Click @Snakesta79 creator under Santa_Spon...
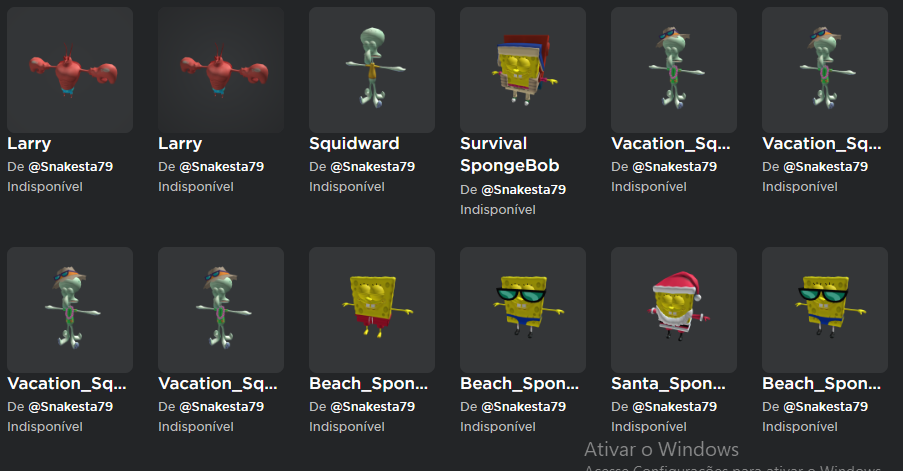 point(674,407)
